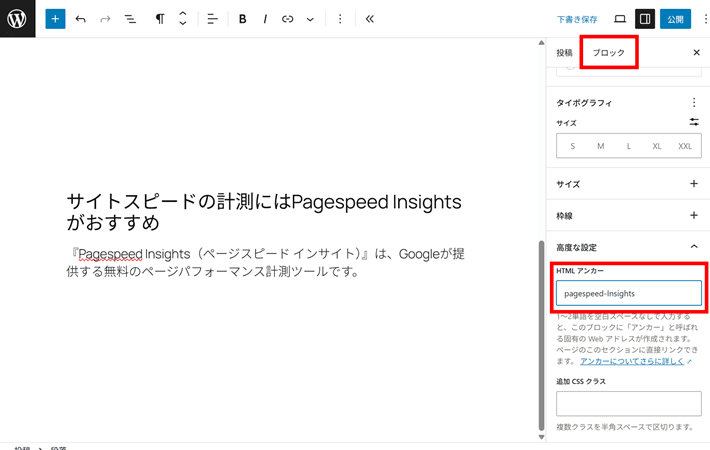
Task: Open more rich text controls dropdown
Action: tap(310, 19)
